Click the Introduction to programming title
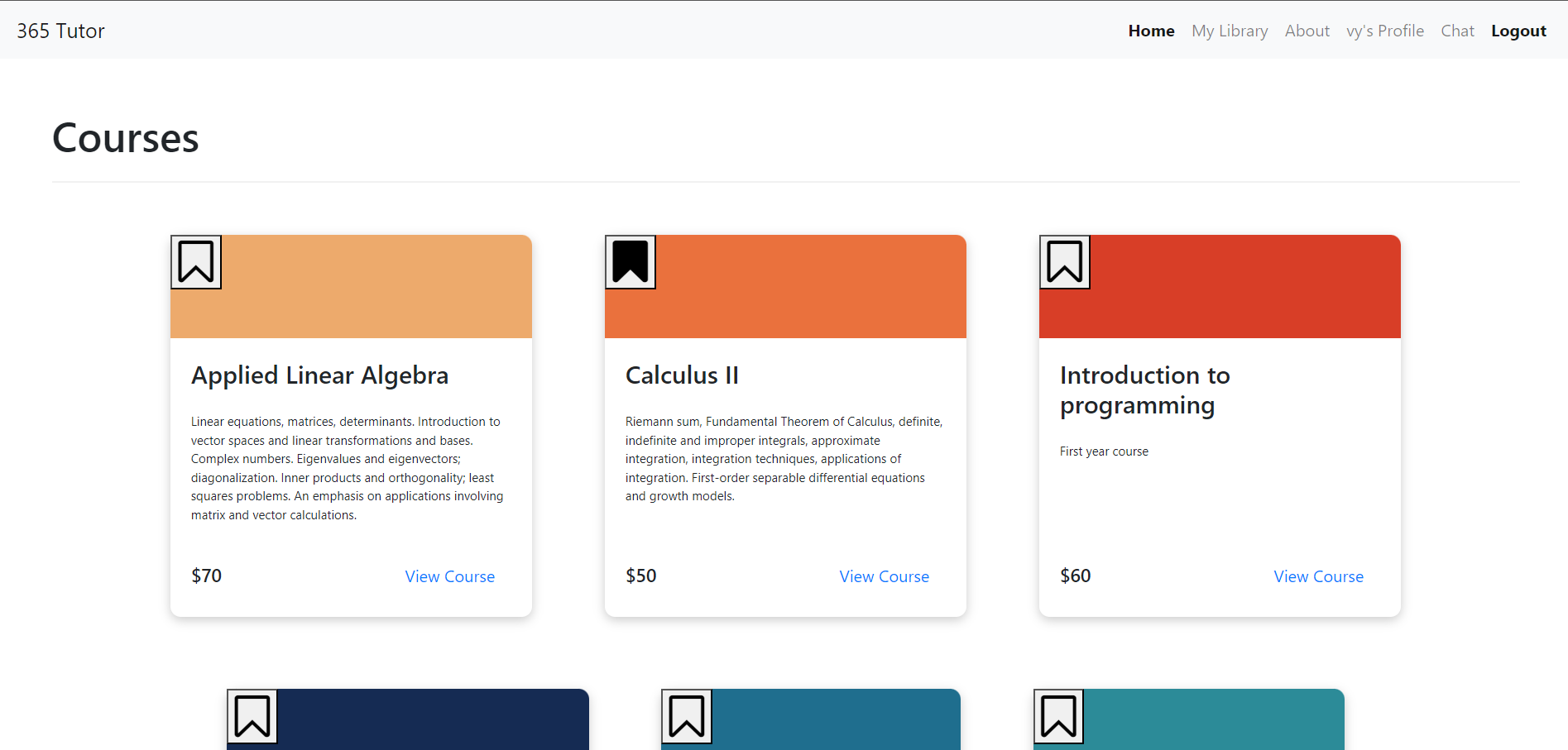 (x=1145, y=390)
